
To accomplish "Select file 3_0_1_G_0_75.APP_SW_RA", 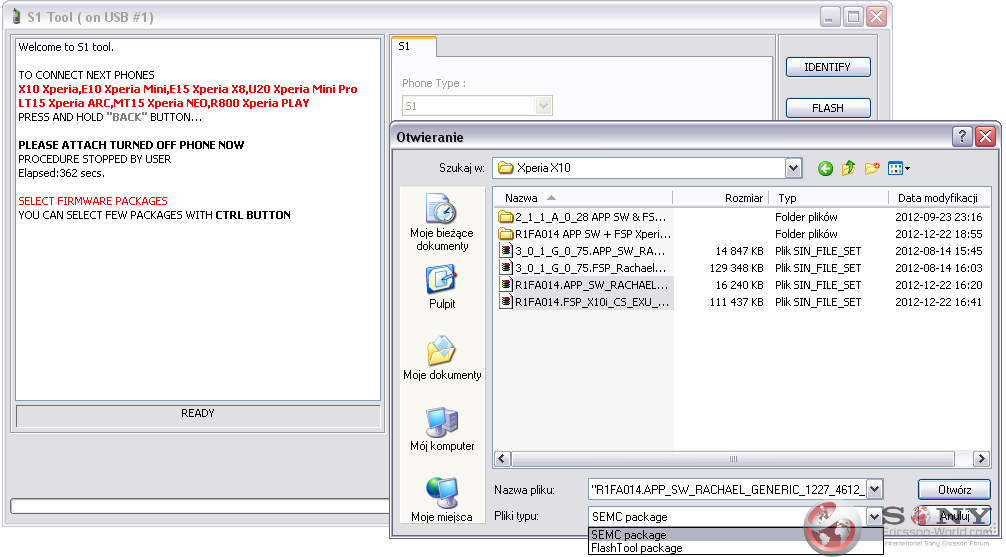I will click(583, 251).
